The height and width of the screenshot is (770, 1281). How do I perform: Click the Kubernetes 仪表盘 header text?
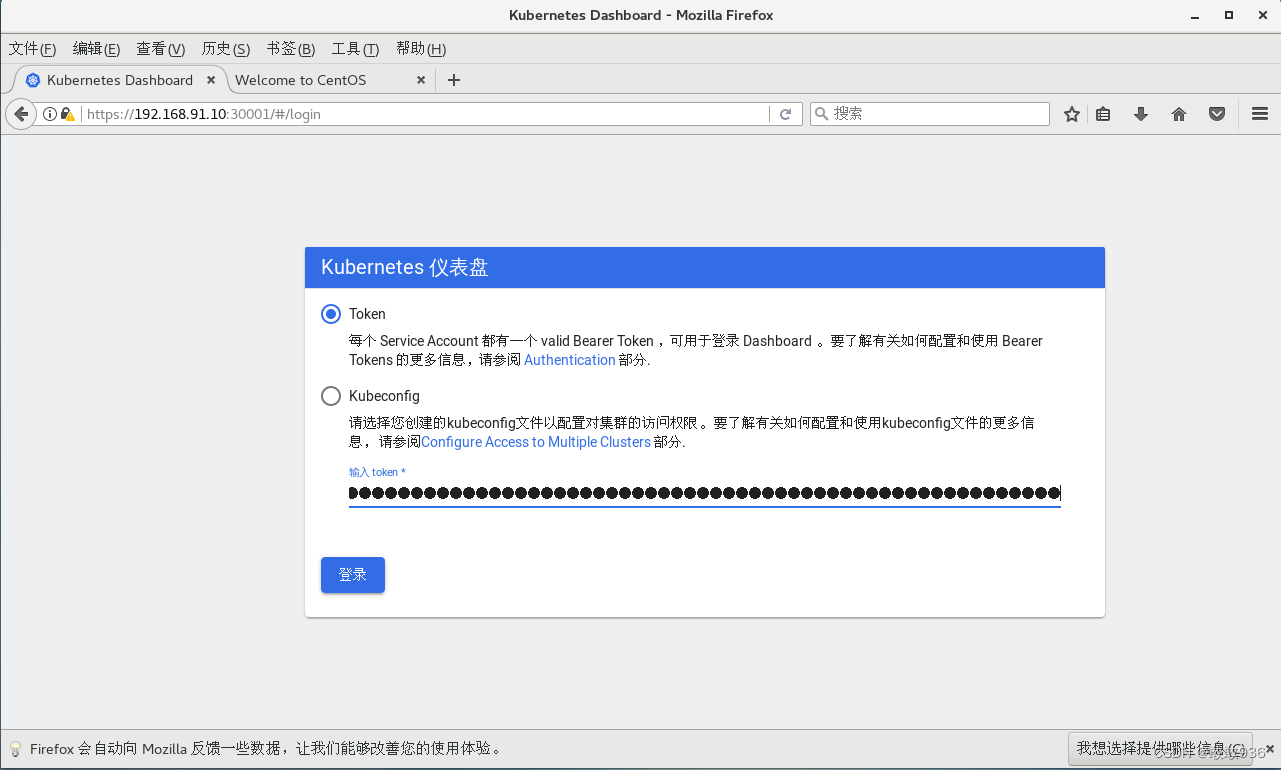(x=405, y=267)
